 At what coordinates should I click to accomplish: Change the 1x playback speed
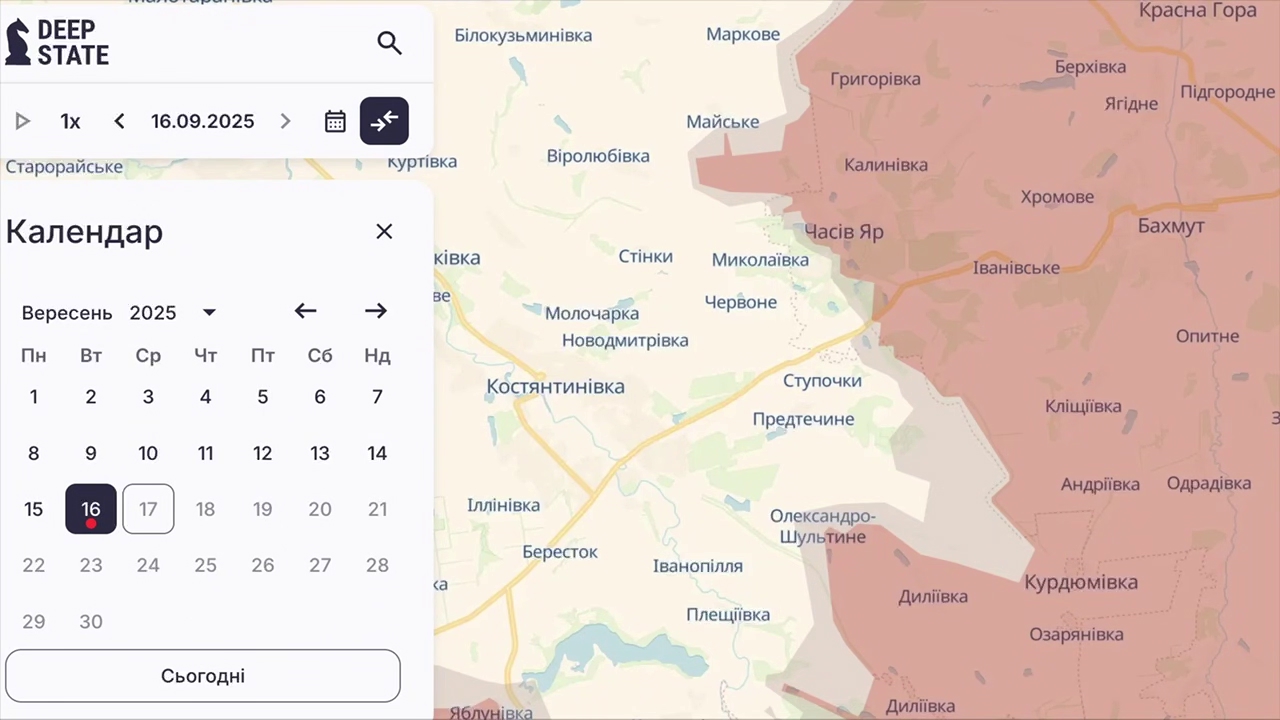coord(70,121)
